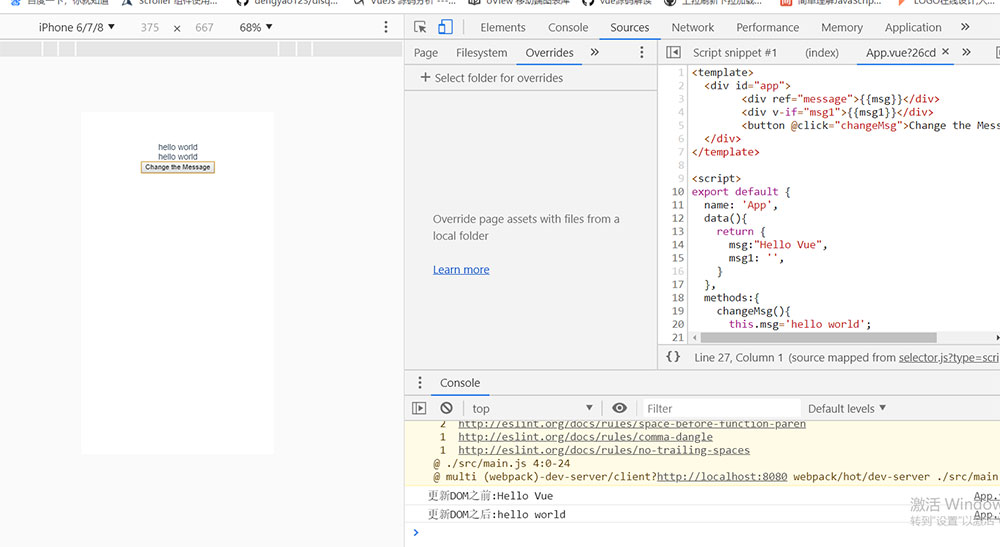The width and height of the screenshot is (1000, 547).
Task: Create live expression with eye icon
Action: pos(619,408)
